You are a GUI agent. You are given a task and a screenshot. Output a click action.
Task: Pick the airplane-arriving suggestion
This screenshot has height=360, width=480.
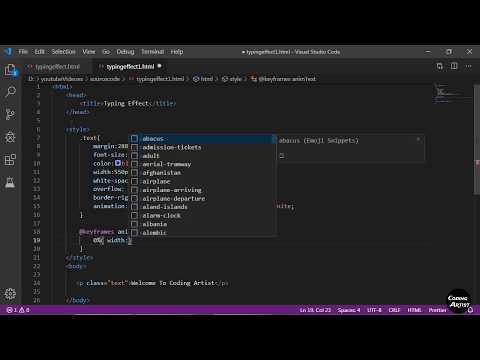(x=202, y=190)
